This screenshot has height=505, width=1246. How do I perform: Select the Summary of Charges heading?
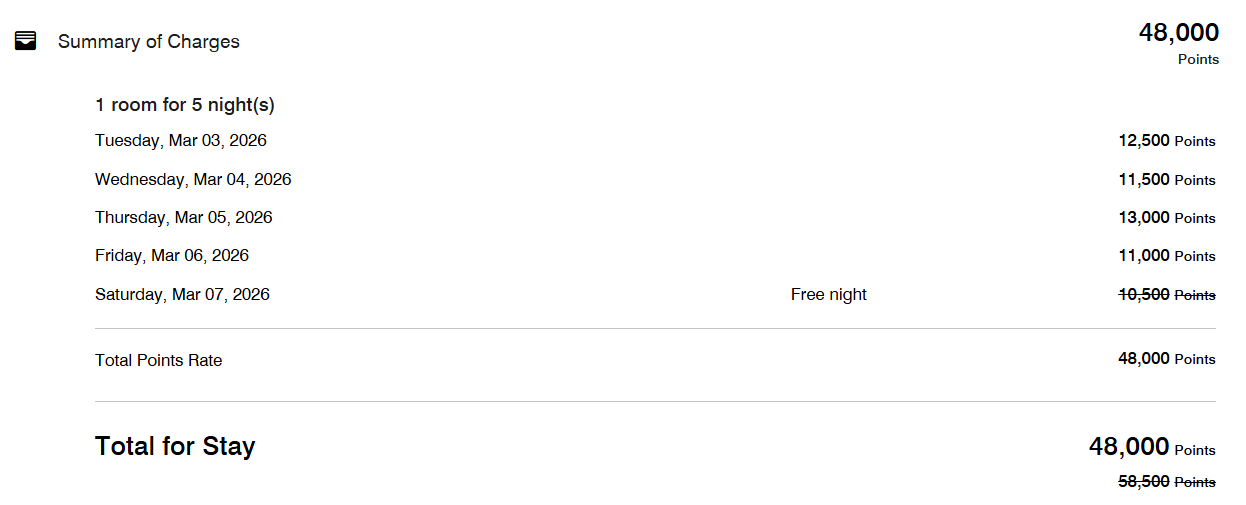pos(149,42)
